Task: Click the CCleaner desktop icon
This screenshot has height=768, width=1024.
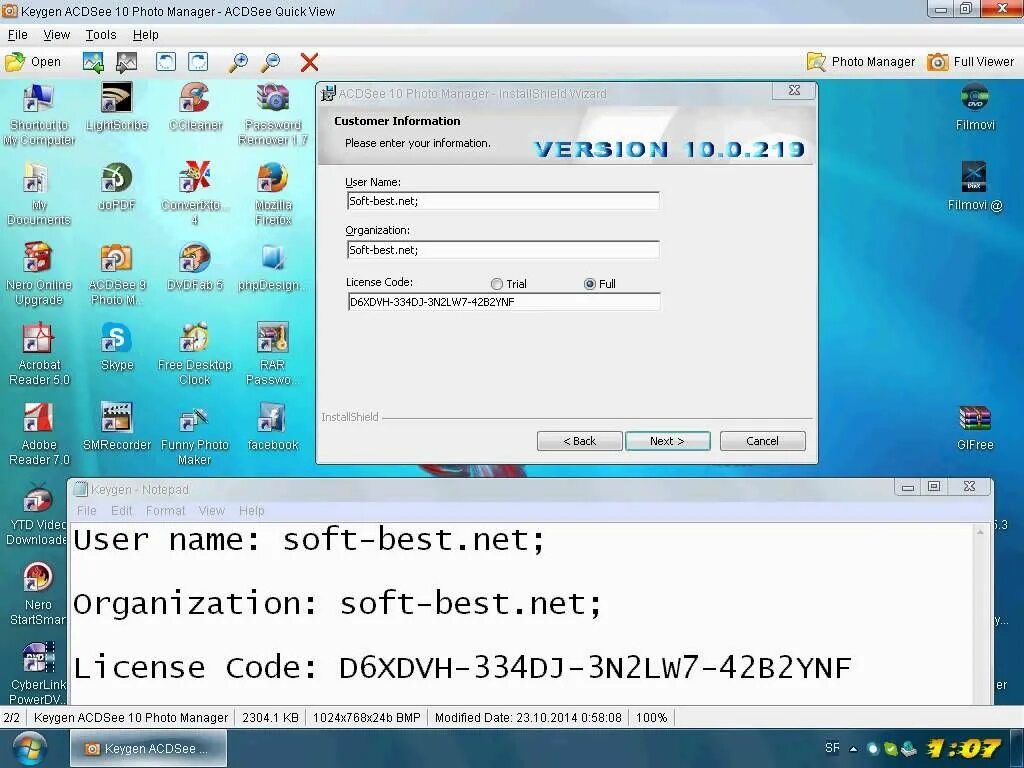Action: (x=195, y=107)
